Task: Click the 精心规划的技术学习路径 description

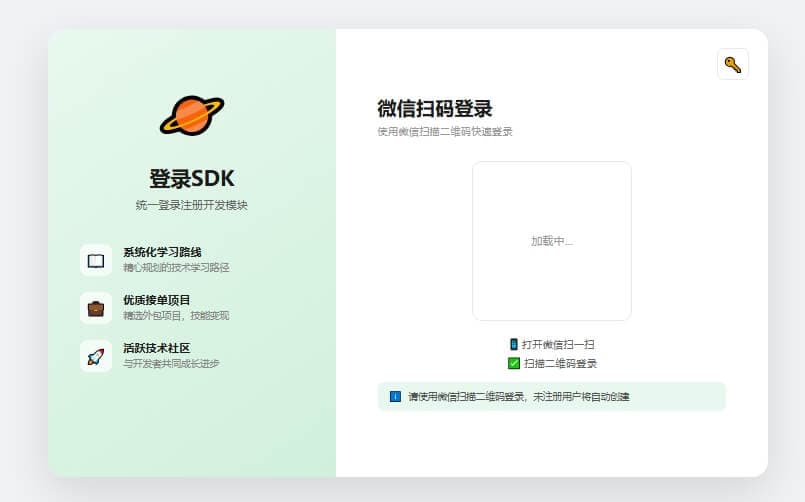Action: point(176,267)
